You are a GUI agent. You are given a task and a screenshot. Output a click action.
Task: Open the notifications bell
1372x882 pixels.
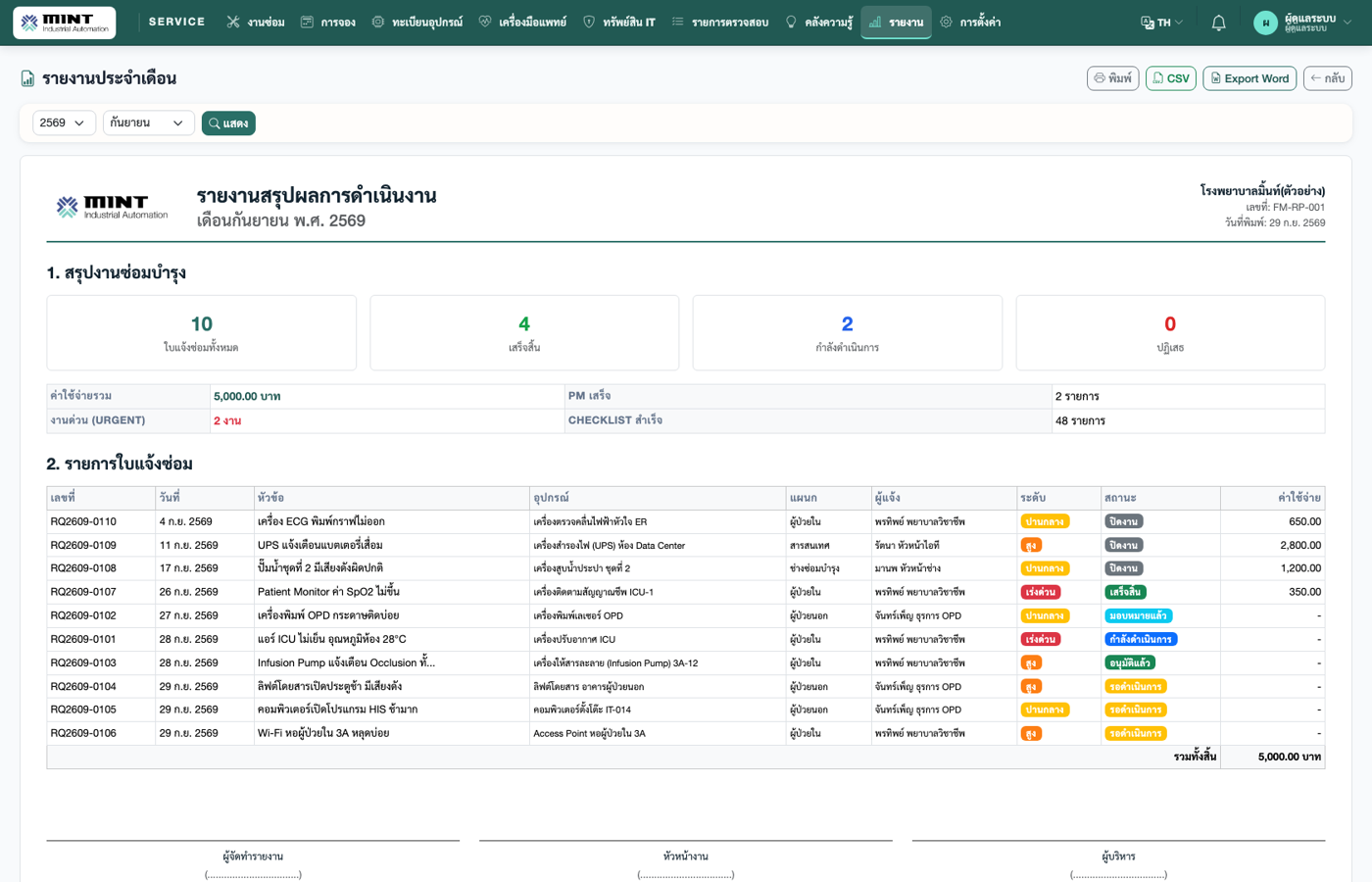1218,23
